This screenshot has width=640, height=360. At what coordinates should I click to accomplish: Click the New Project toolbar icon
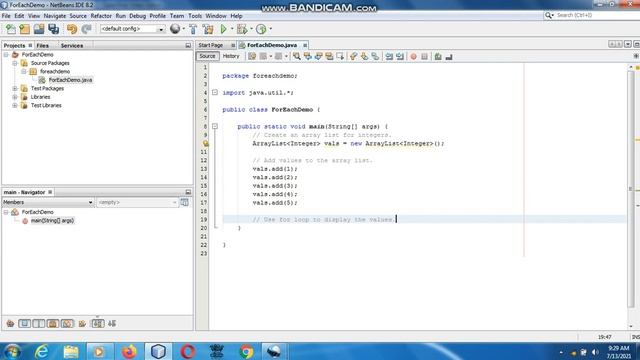(x=24, y=29)
